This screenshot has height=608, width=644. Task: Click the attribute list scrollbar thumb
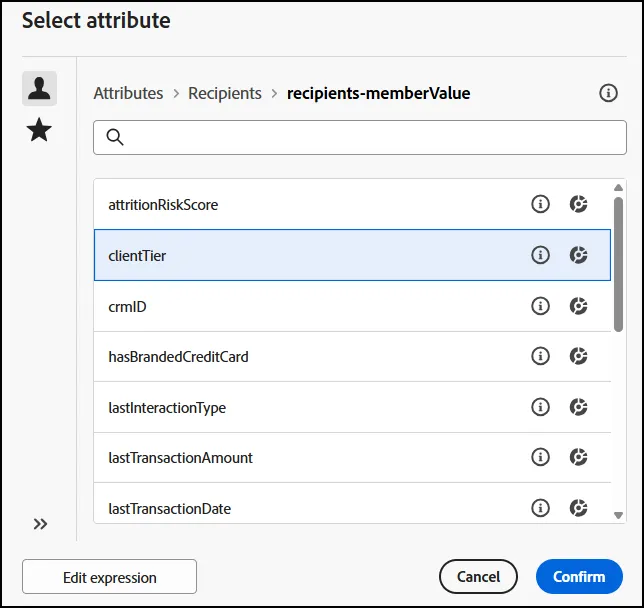point(618,264)
